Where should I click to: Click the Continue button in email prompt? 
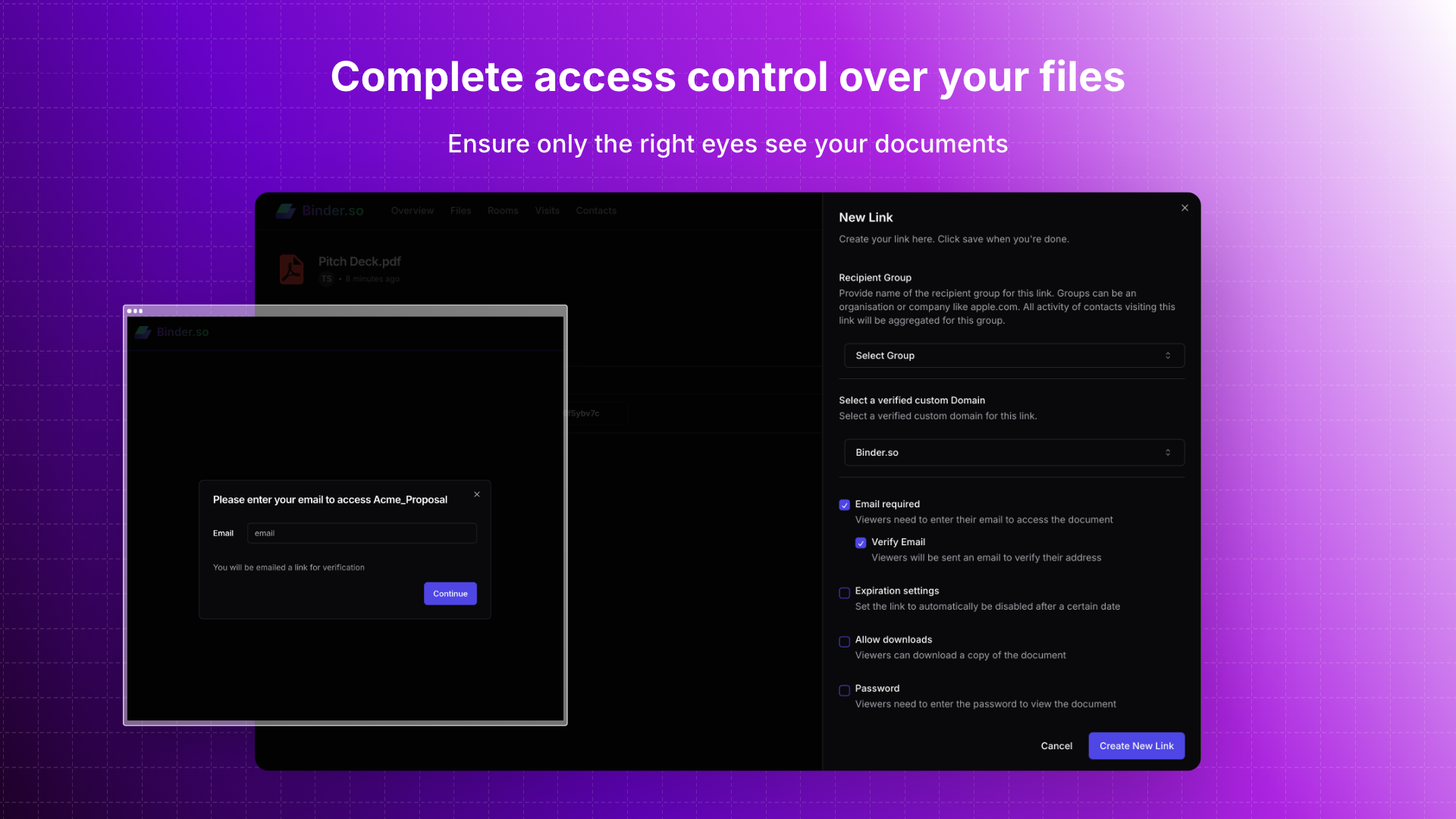[450, 593]
